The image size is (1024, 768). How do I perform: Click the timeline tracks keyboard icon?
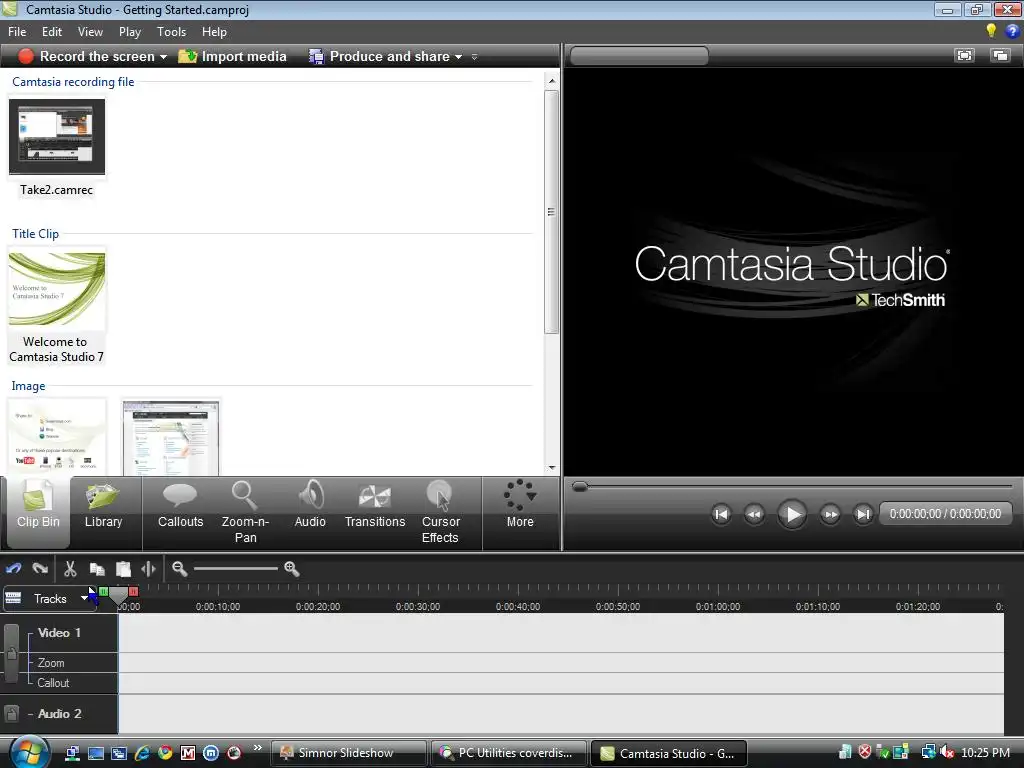[x=13, y=598]
